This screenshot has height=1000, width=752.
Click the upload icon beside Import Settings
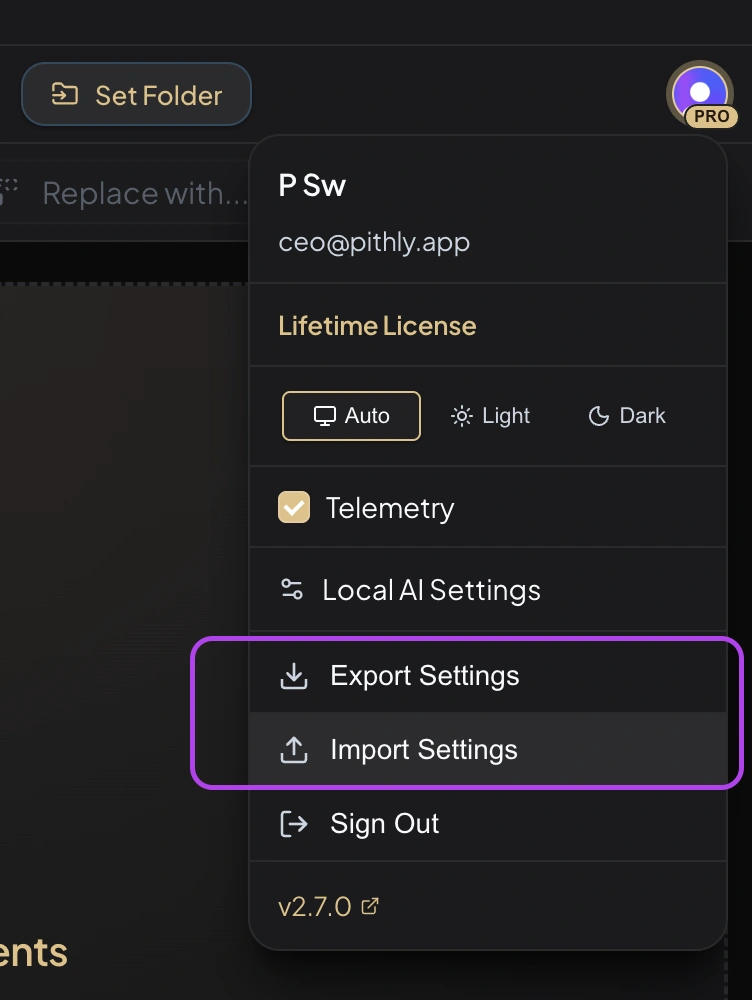[292, 749]
